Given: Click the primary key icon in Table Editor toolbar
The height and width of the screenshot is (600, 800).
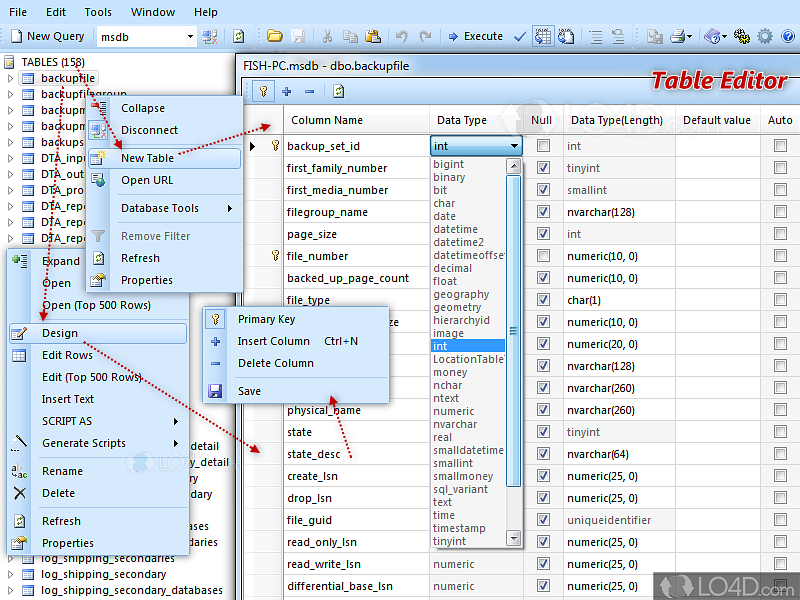Looking at the screenshot, I should (264, 91).
